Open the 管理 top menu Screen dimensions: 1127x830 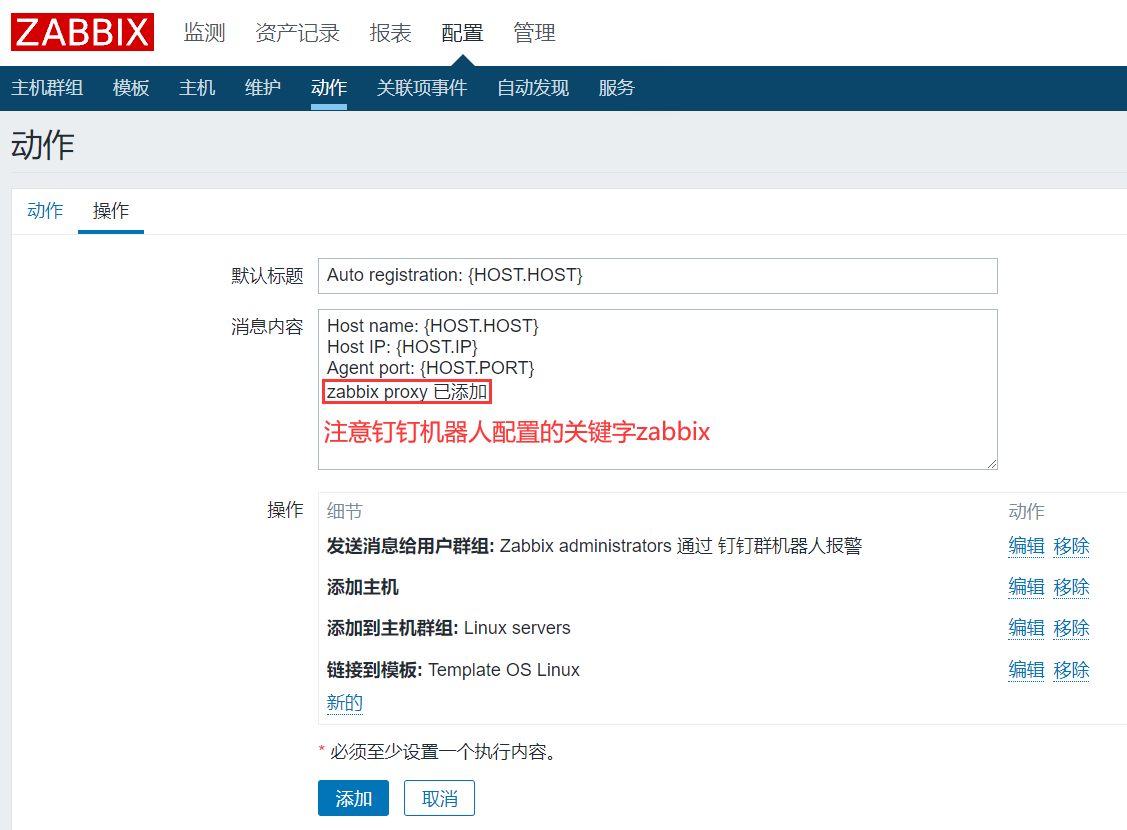(534, 33)
